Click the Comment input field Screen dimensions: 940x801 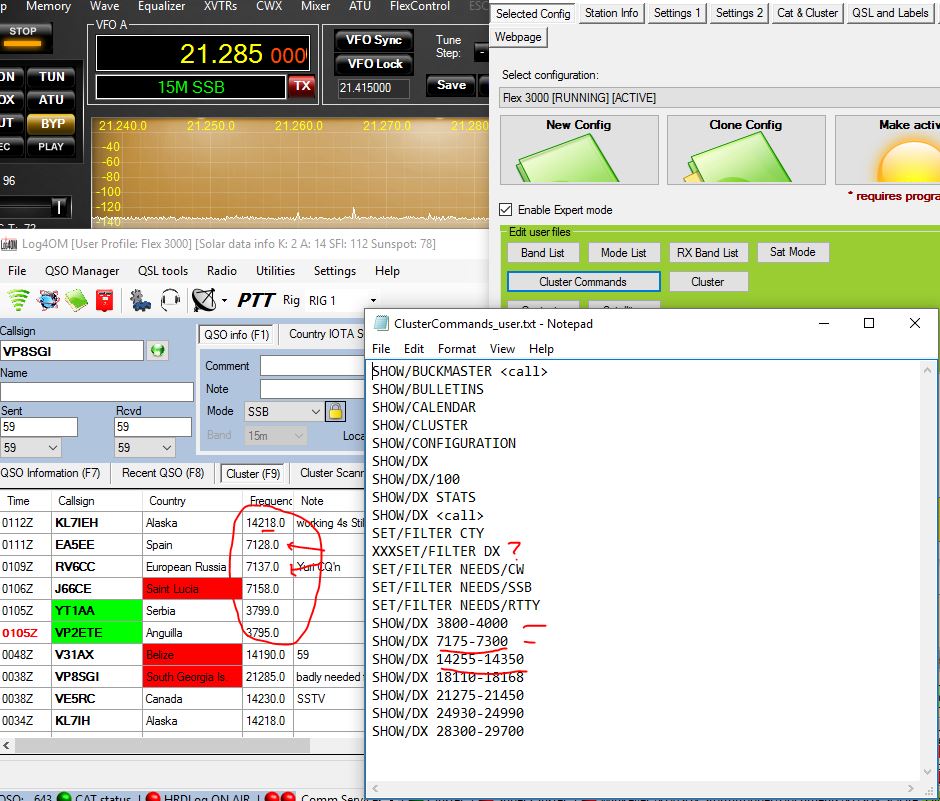tap(312, 366)
